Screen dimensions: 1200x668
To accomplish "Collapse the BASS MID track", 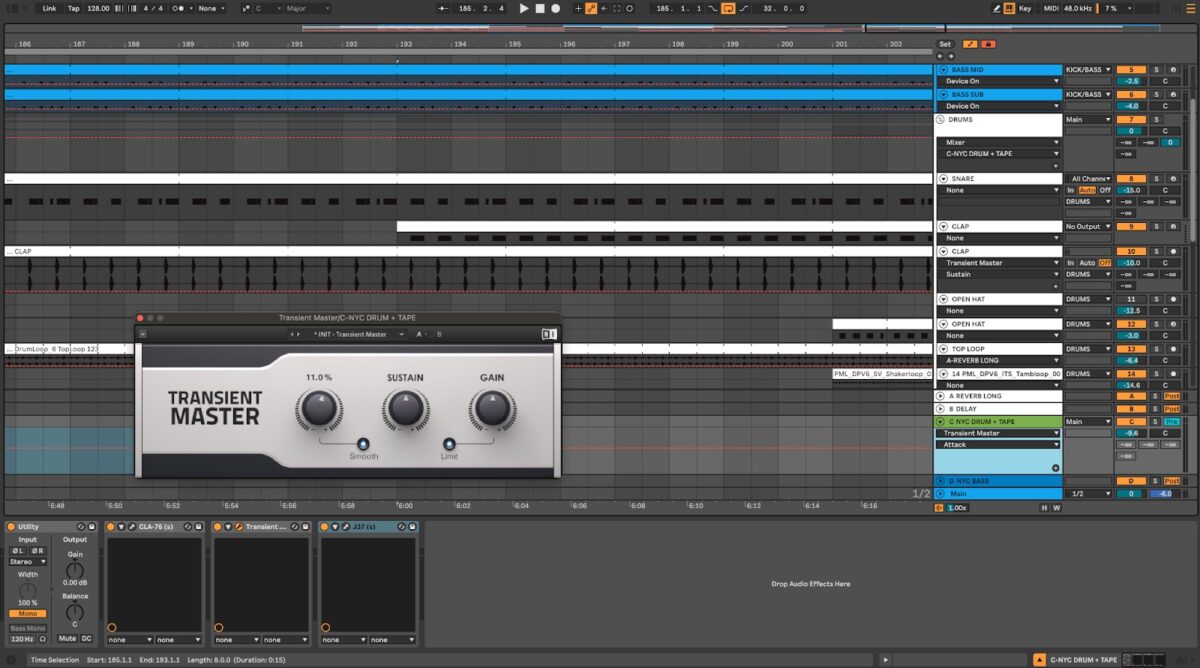I will pos(943,70).
